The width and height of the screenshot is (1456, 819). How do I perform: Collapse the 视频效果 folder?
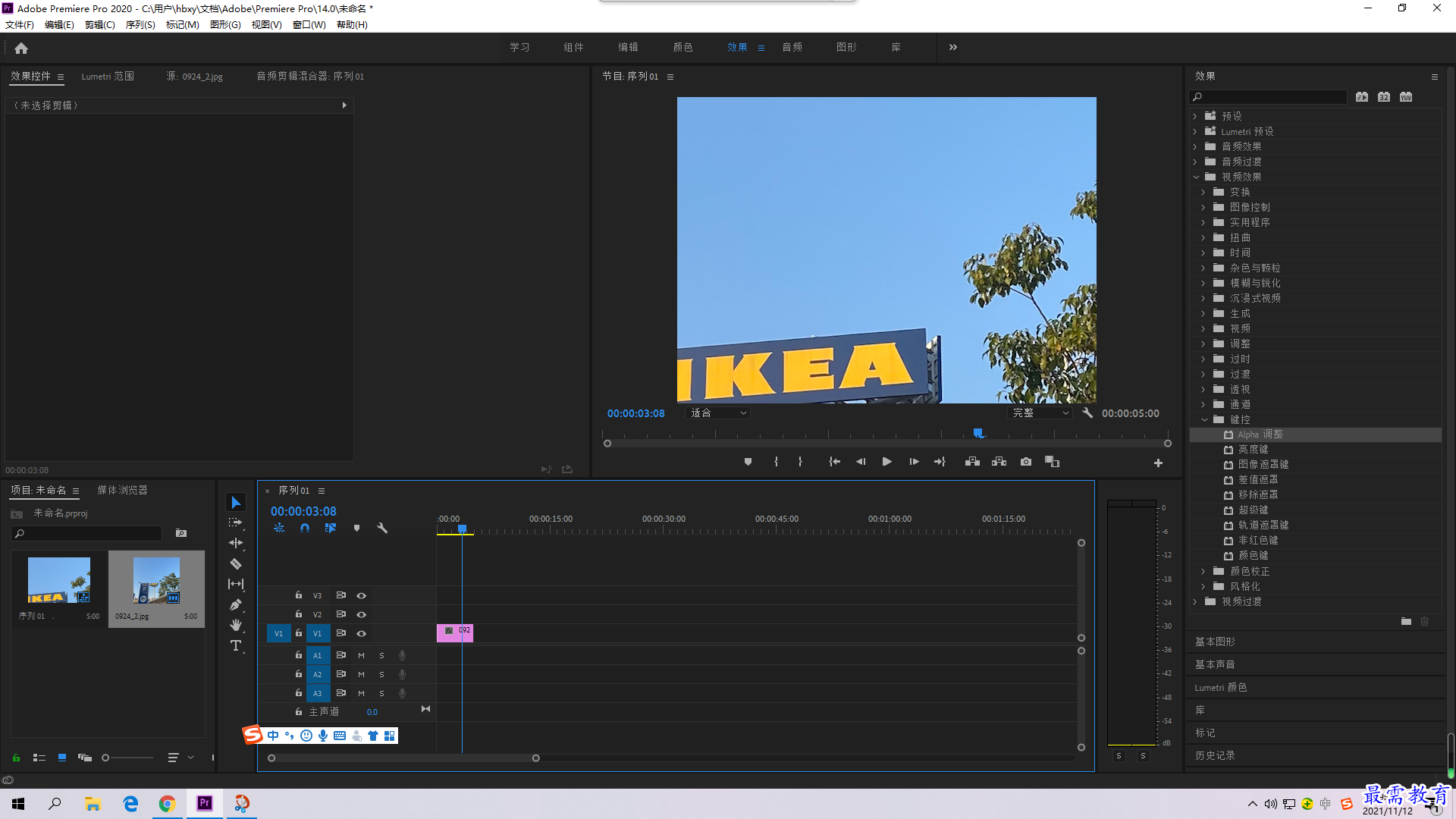1196,177
